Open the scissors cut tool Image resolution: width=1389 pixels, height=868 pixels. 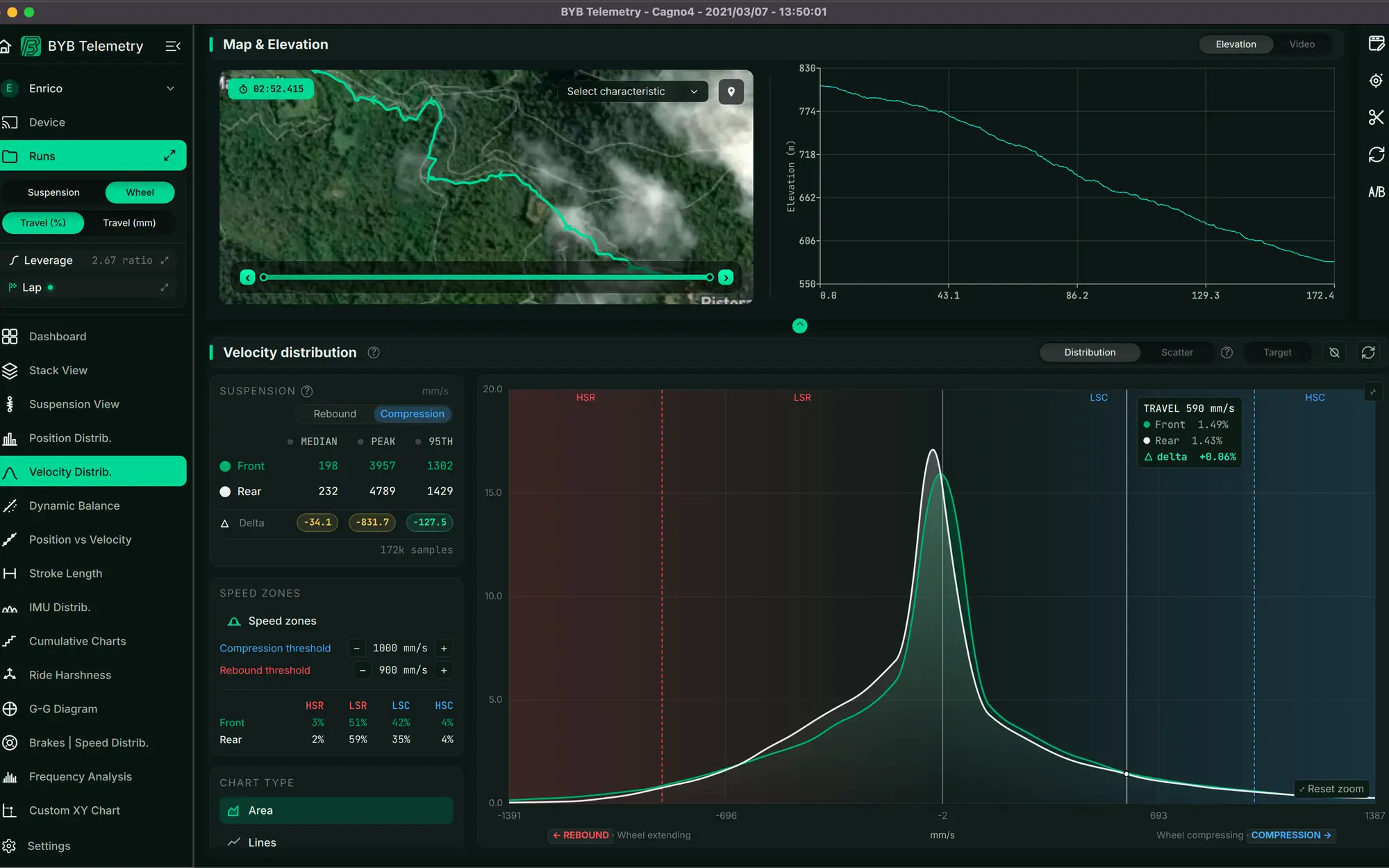tap(1376, 117)
